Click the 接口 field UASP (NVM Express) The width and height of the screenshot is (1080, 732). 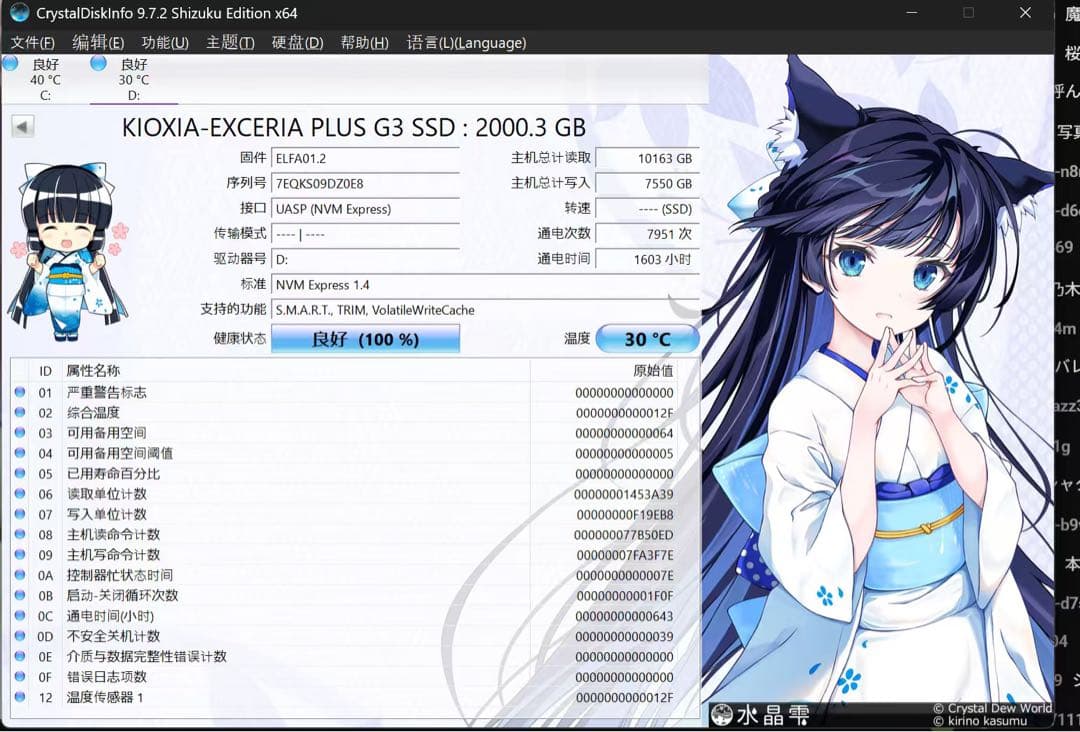(x=365, y=209)
